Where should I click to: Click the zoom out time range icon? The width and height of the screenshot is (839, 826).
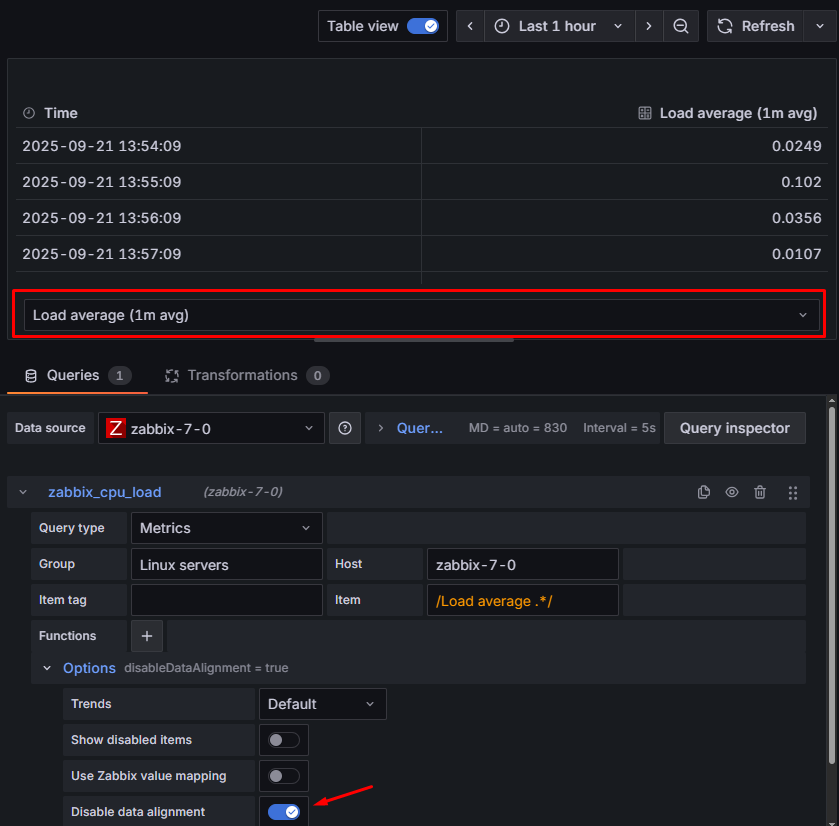[680, 26]
